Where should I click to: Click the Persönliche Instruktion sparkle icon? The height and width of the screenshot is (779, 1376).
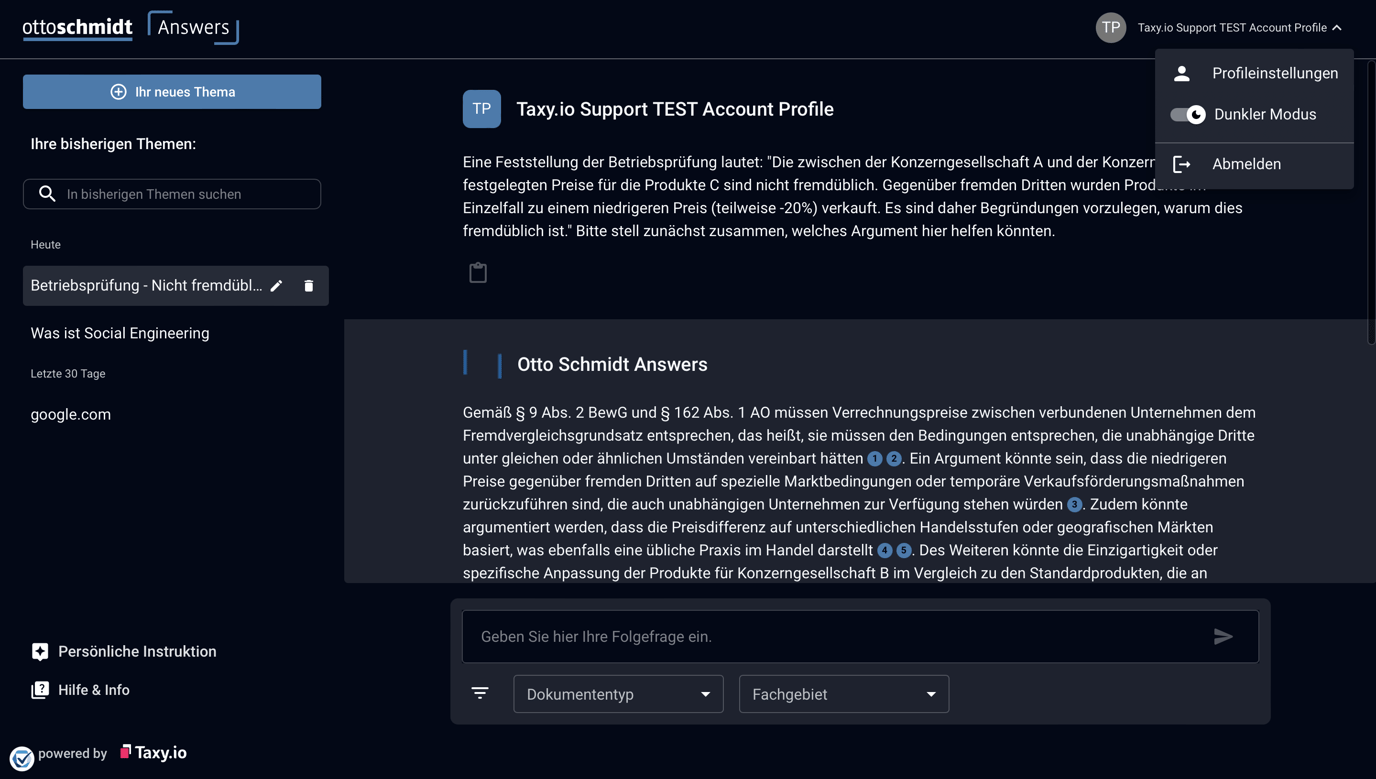pyautogui.click(x=39, y=651)
